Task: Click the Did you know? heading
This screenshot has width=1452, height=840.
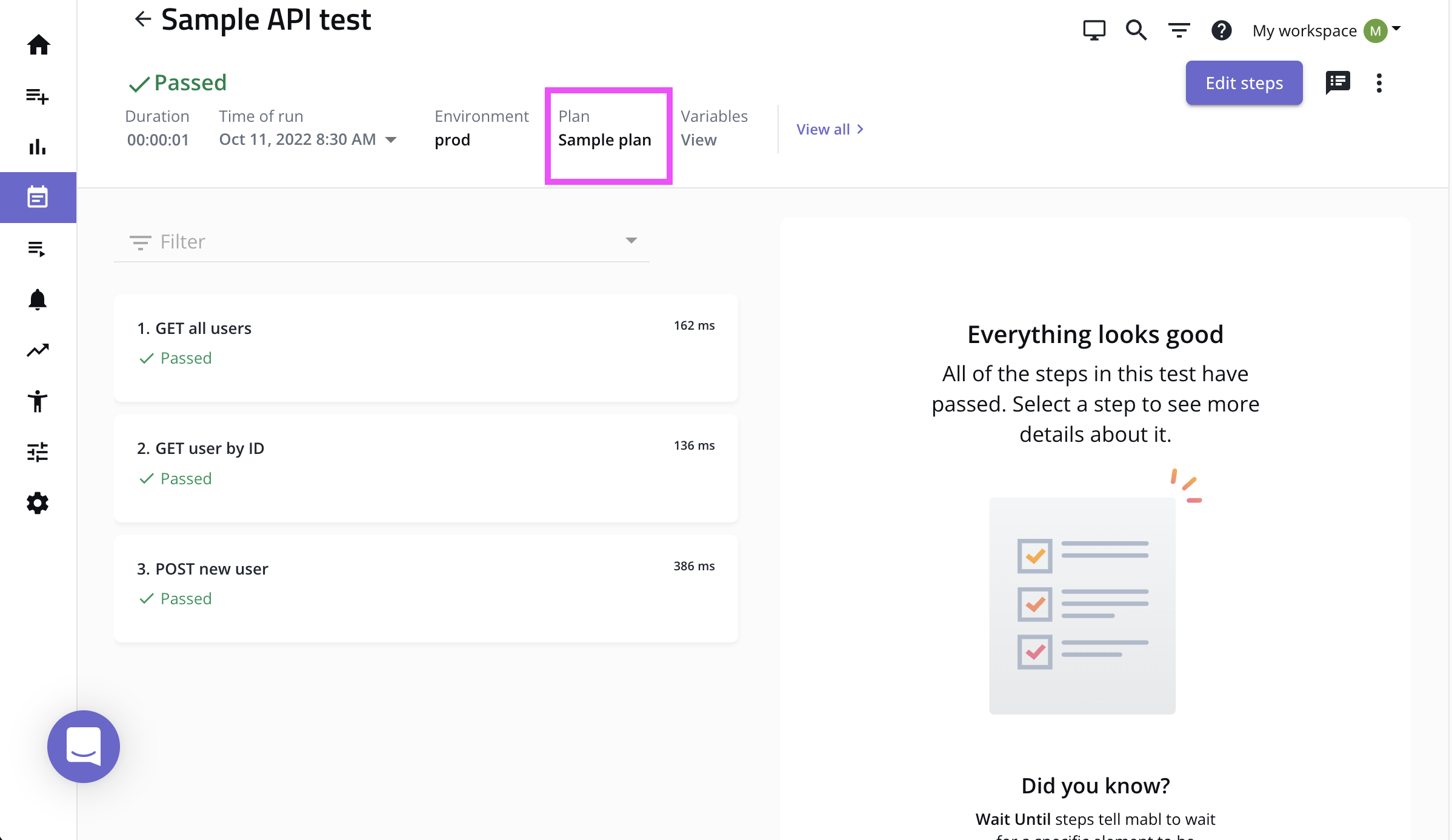Action: (1095, 785)
